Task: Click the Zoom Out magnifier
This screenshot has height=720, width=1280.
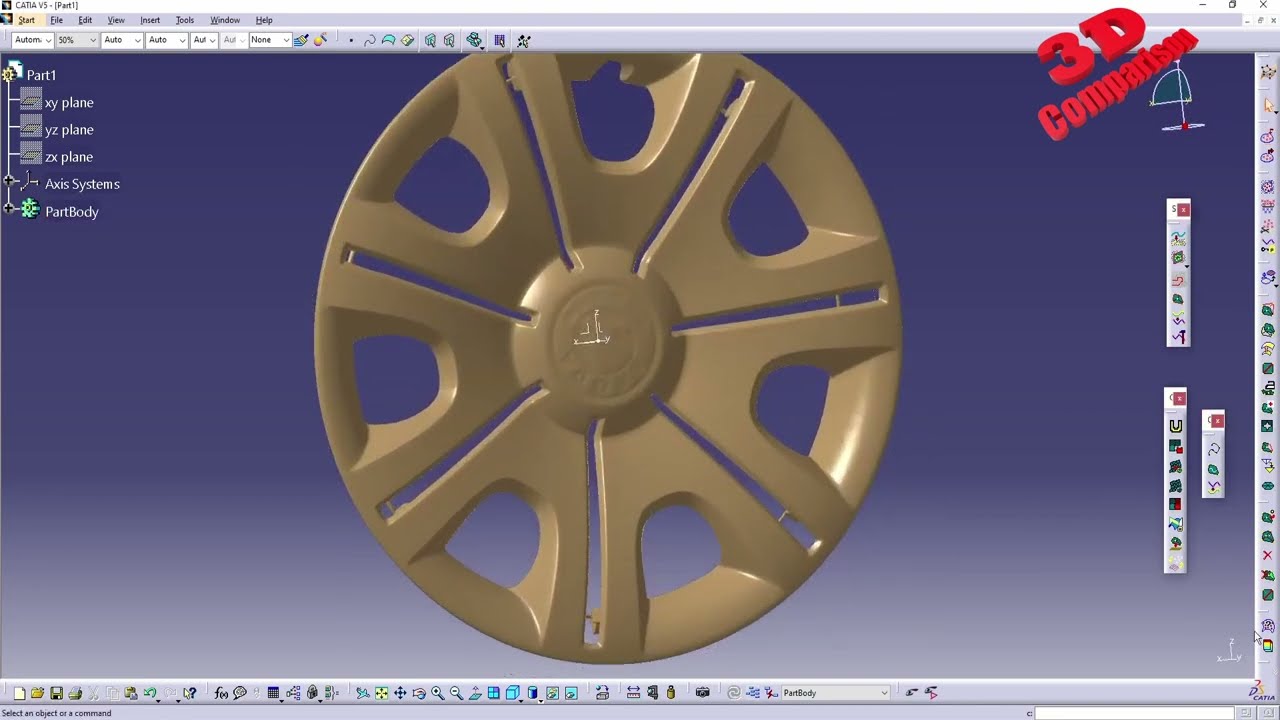Action: (456, 693)
